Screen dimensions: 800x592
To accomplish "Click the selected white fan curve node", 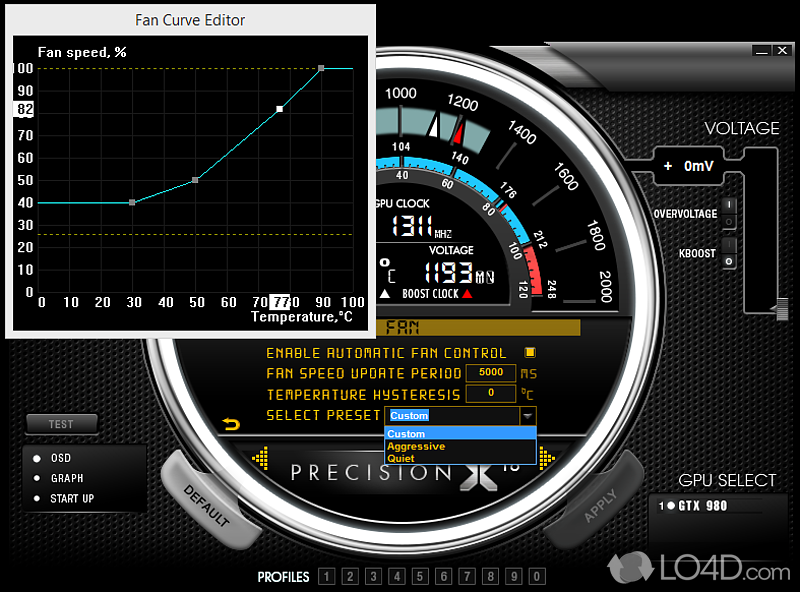I will click(280, 109).
